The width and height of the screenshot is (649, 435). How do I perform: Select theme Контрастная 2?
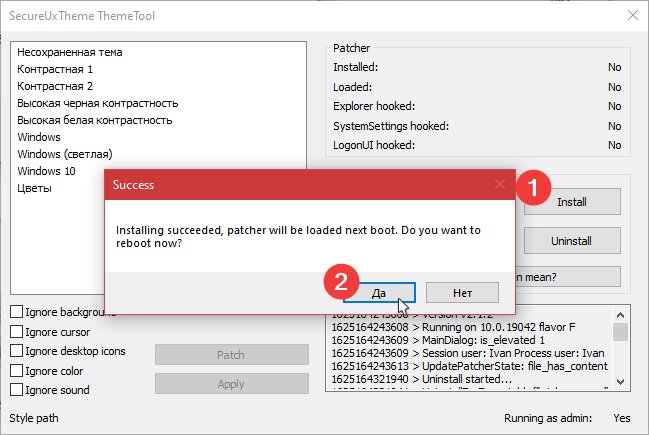coord(55,86)
